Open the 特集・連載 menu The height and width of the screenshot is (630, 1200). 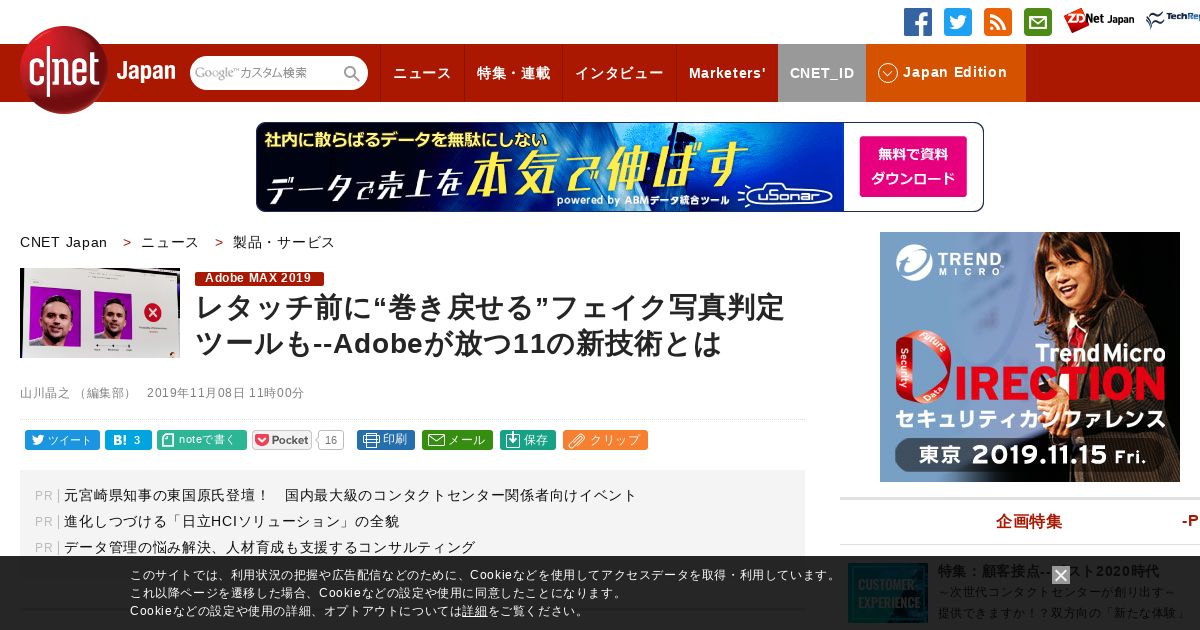click(x=513, y=73)
